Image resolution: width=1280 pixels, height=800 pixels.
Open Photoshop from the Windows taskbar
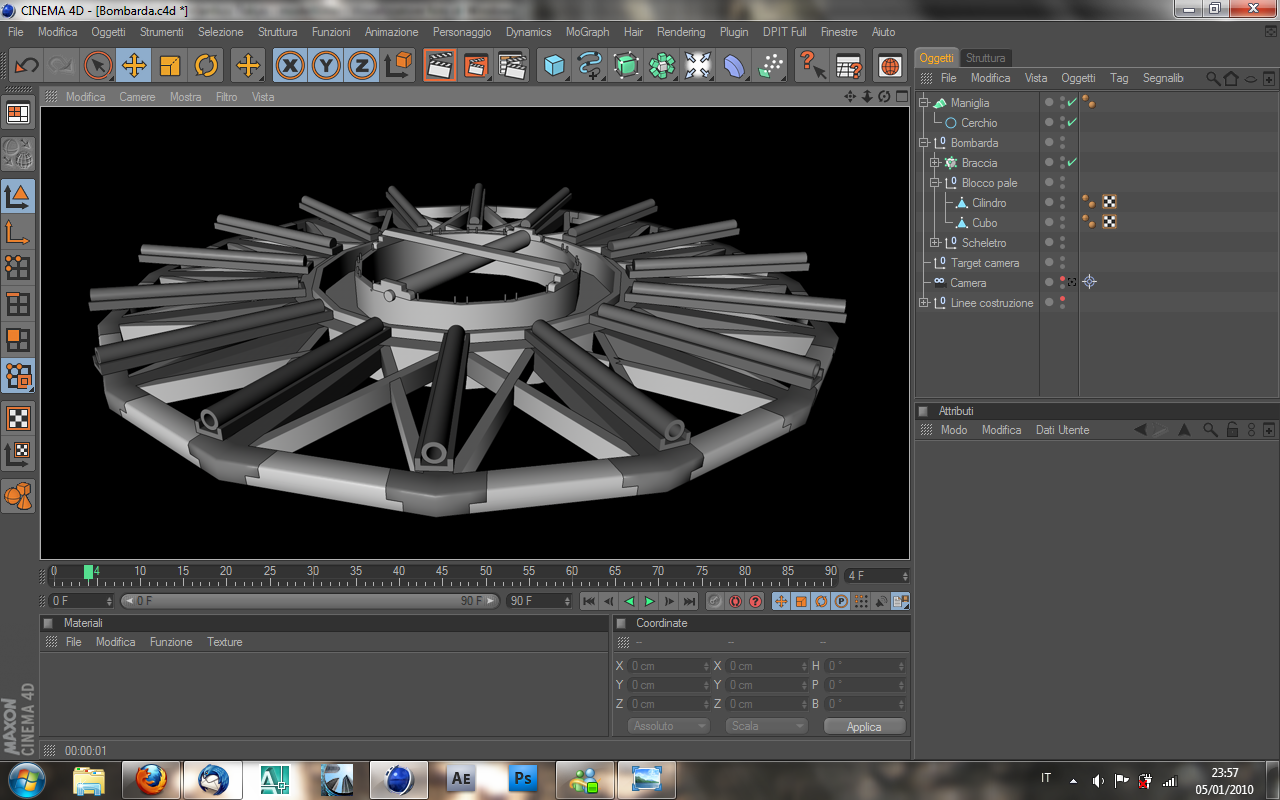524,778
